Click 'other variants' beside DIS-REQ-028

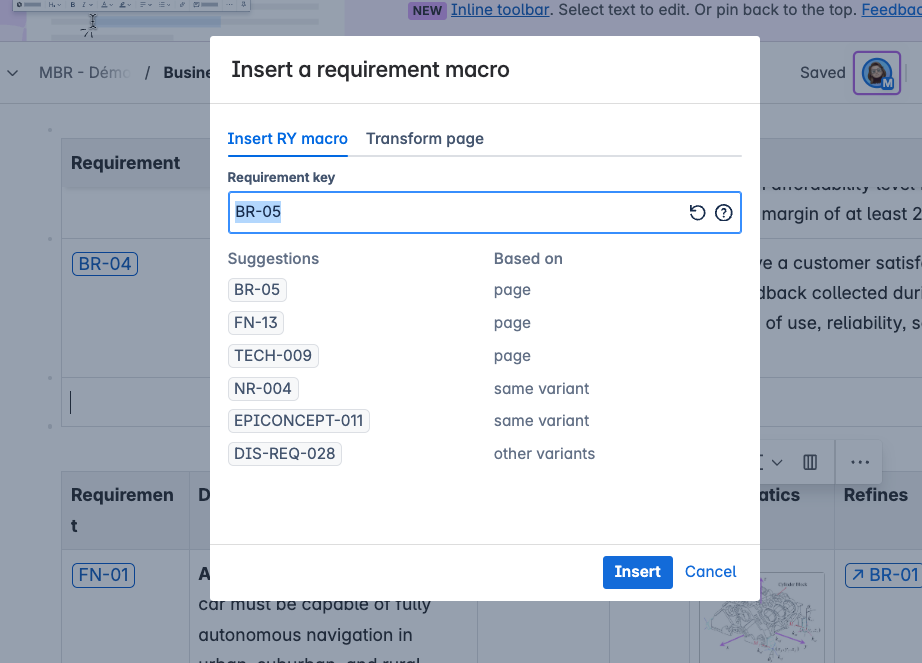click(544, 454)
